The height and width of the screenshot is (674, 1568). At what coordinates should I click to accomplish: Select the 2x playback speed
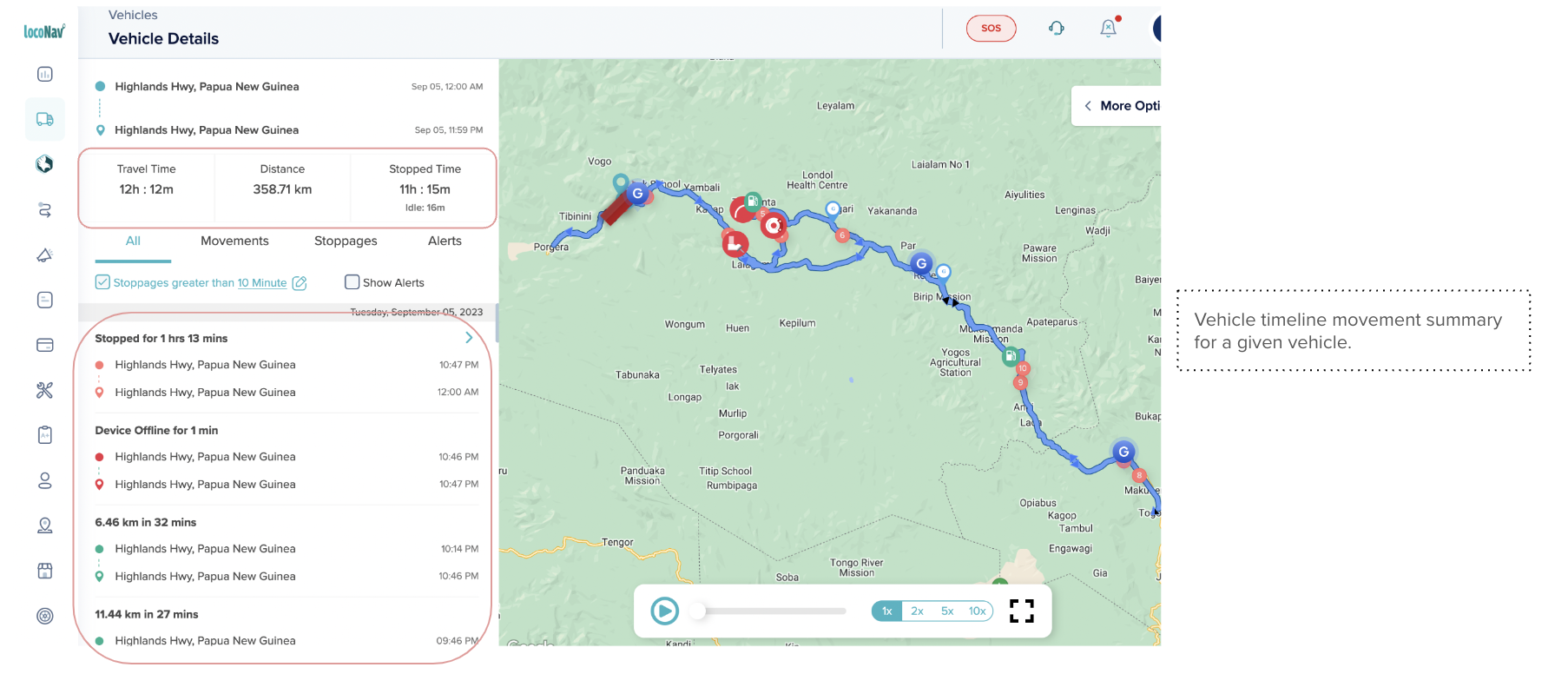click(917, 611)
